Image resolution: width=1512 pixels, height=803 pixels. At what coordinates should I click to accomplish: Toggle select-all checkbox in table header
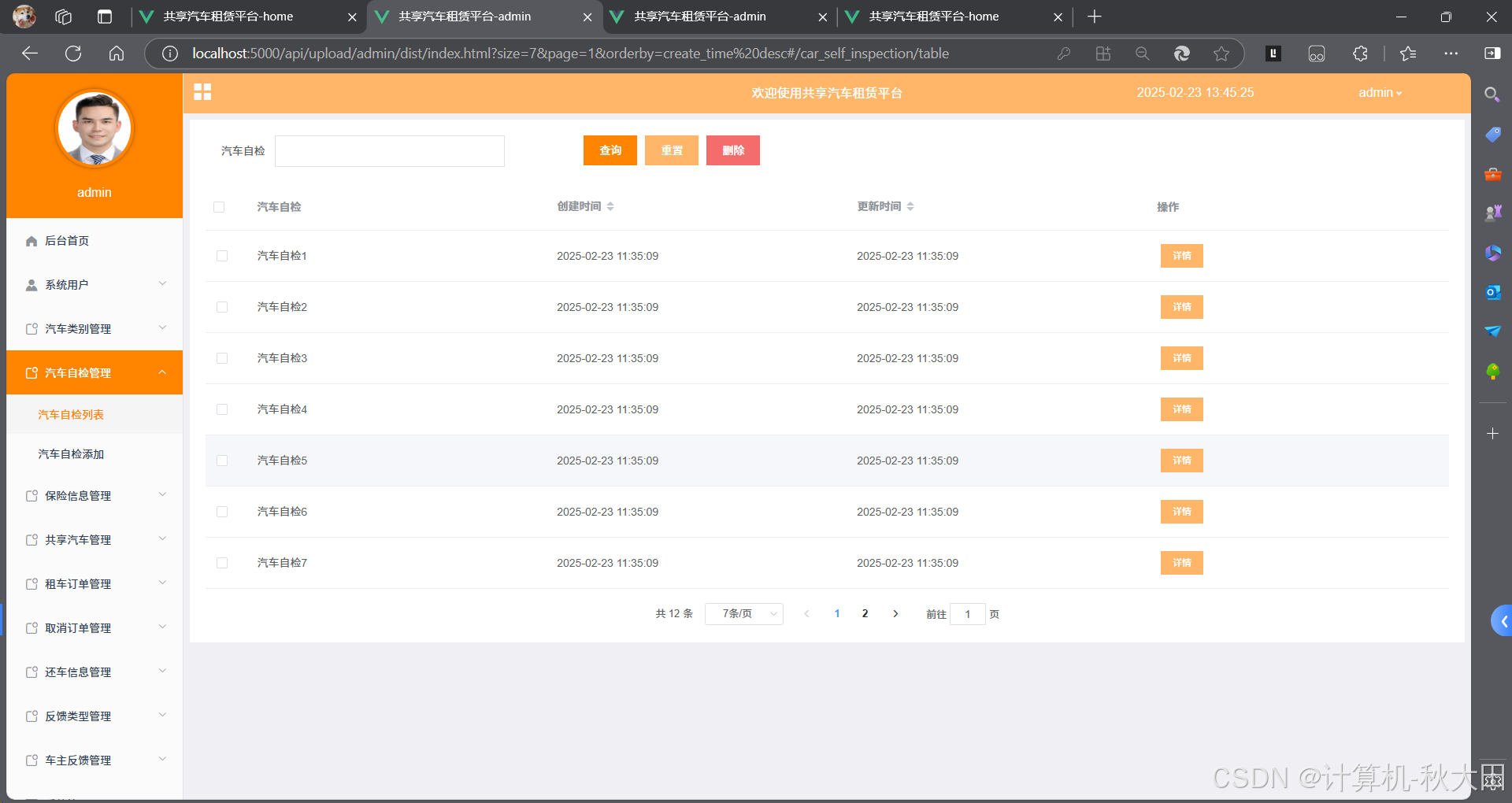click(x=219, y=207)
